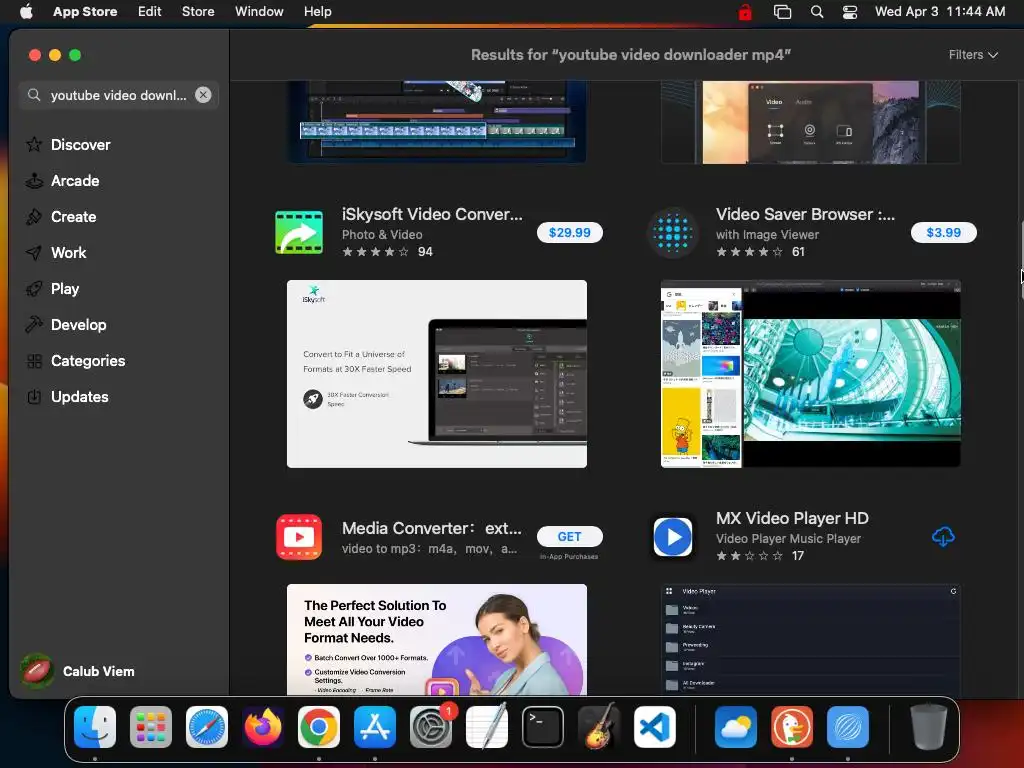This screenshot has width=1024, height=768.
Task: View Video Saver Browser screenshot preview
Action: pos(810,374)
